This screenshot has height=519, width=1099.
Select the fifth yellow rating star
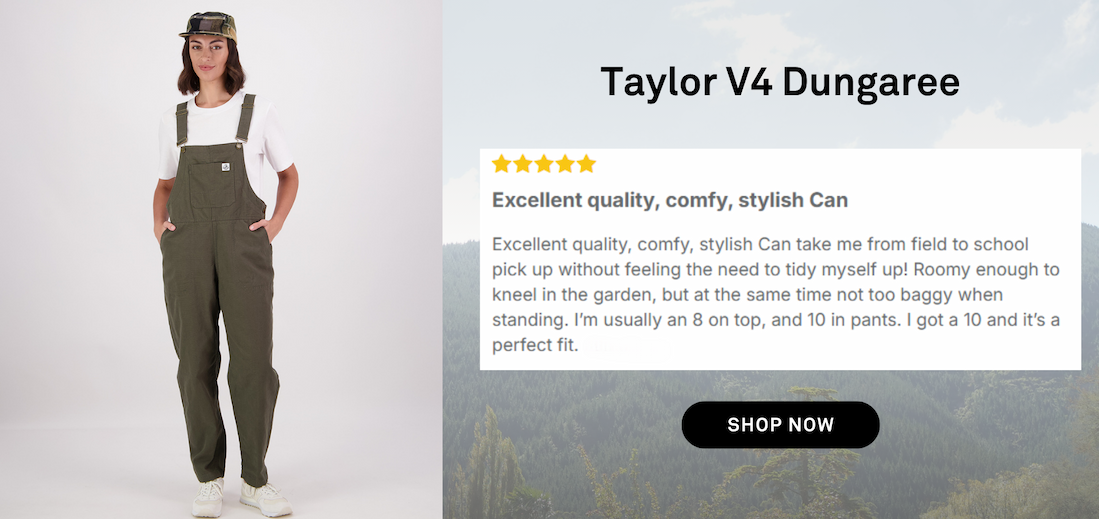click(x=586, y=164)
